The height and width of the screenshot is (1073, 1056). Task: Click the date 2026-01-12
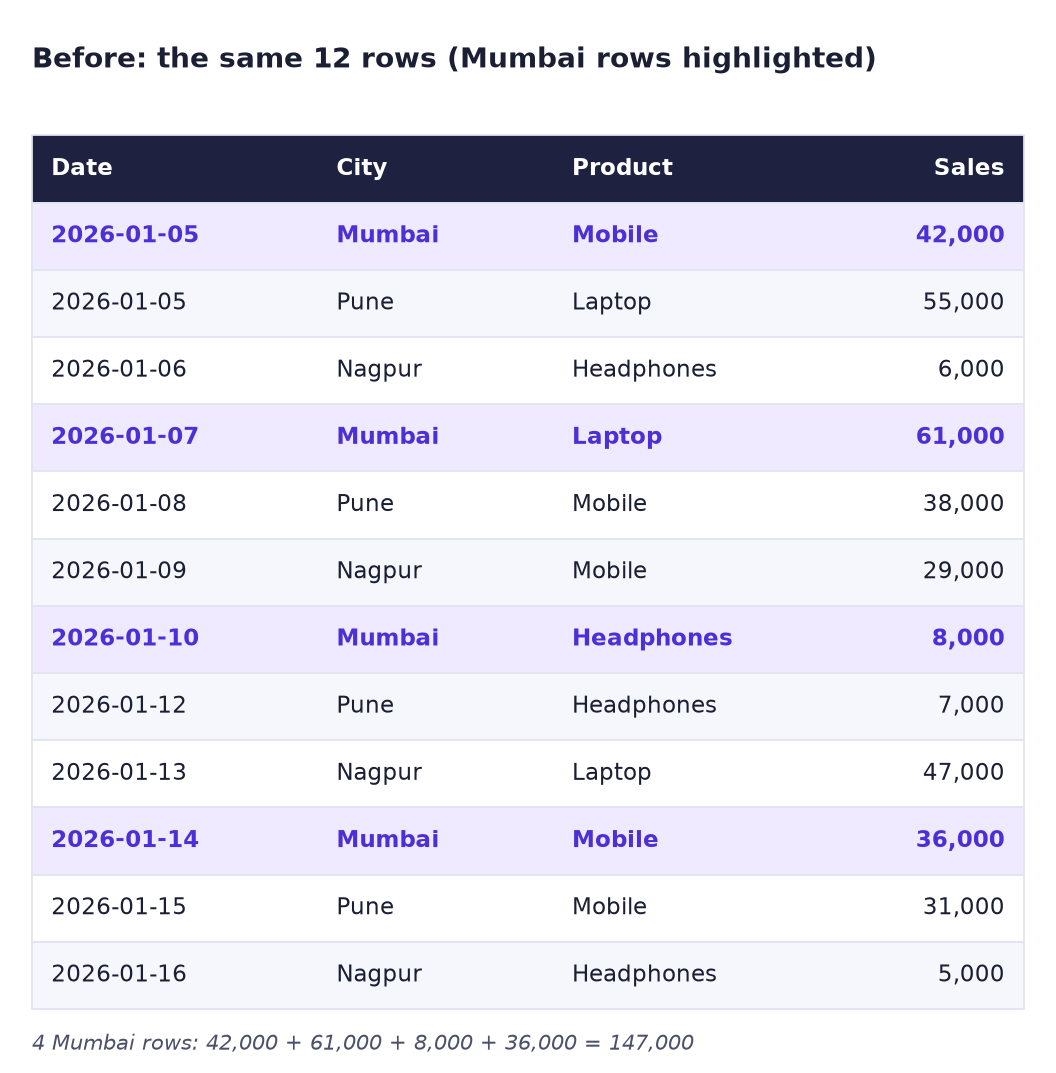tap(118, 705)
